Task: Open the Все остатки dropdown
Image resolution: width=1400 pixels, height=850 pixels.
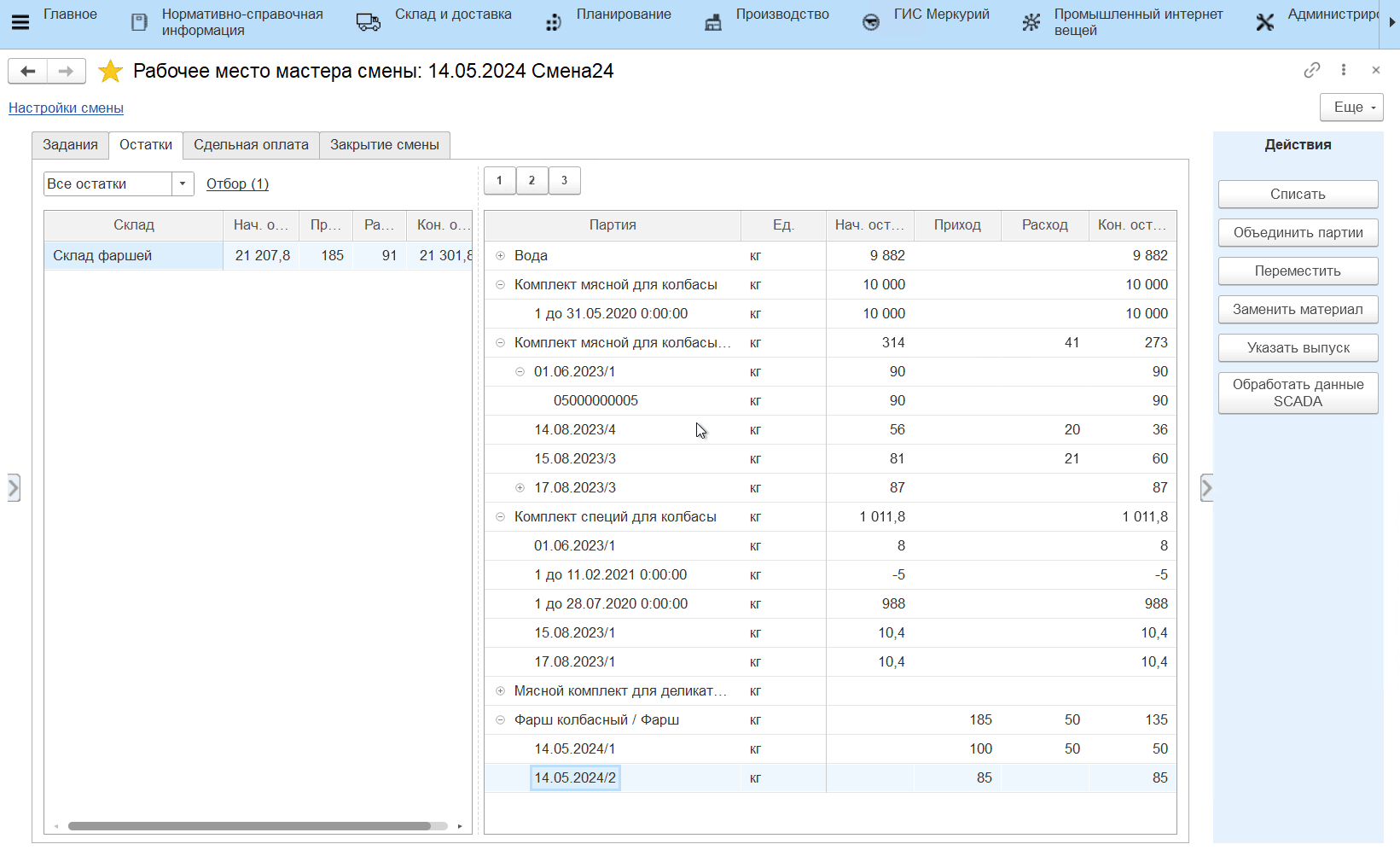Action: point(183,183)
